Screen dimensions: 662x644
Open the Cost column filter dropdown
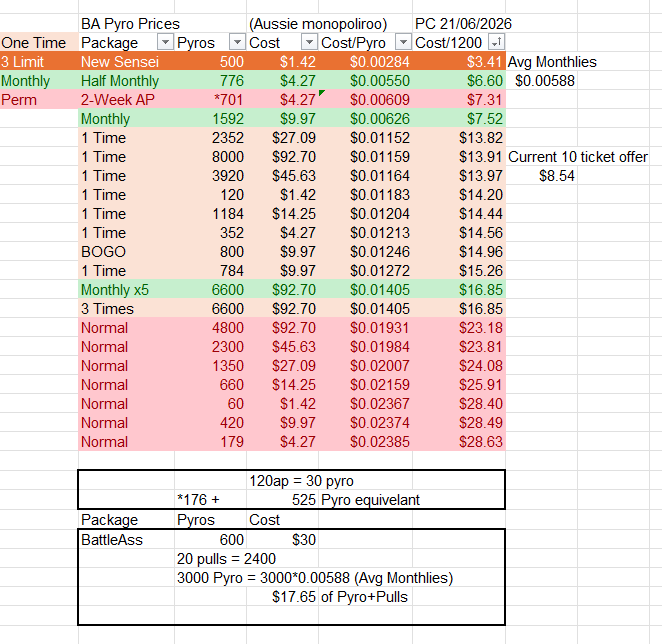pyautogui.click(x=309, y=42)
